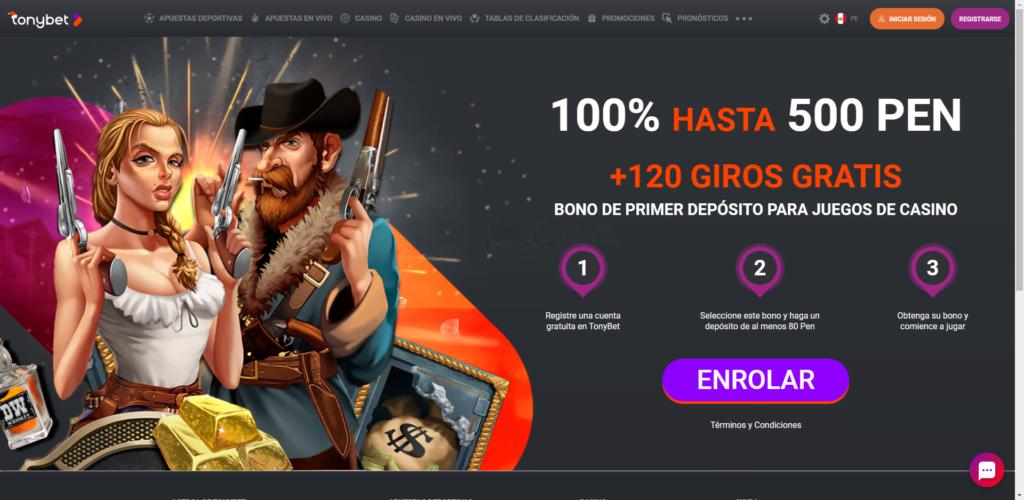Open the Promociones menu item
Viewport: 1024px width, 500px height.
pyautogui.click(x=628, y=18)
